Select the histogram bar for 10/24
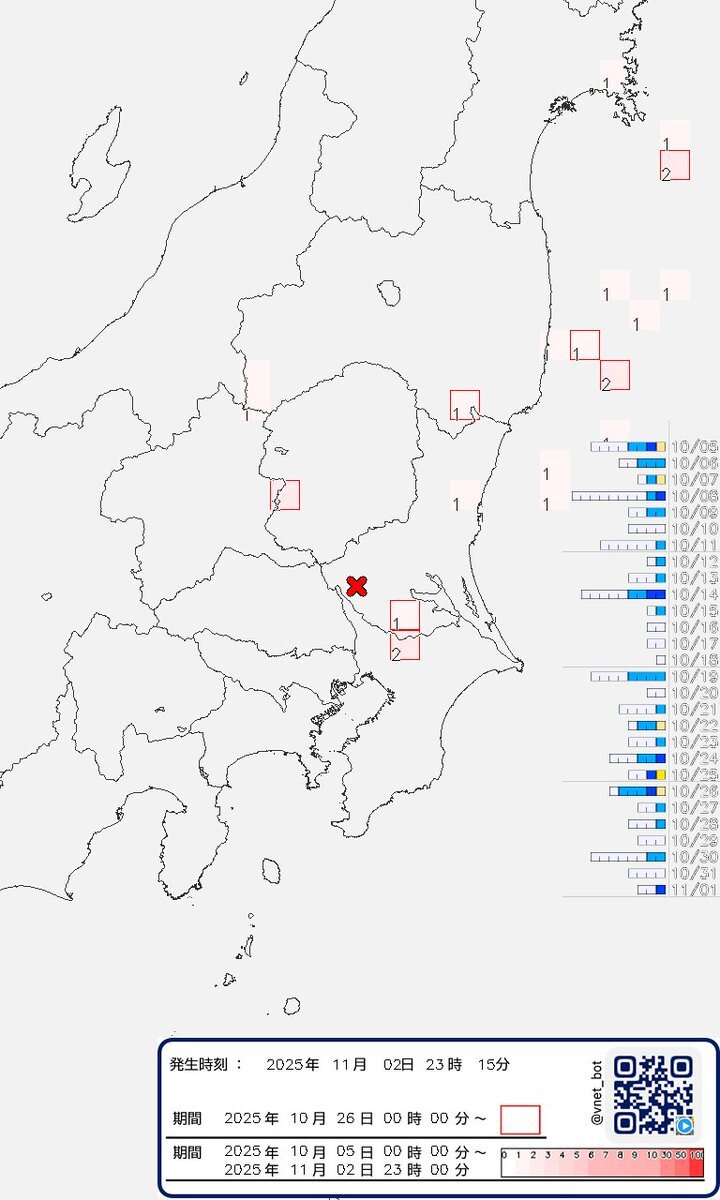The height and width of the screenshot is (1200, 720). click(638, 758)
